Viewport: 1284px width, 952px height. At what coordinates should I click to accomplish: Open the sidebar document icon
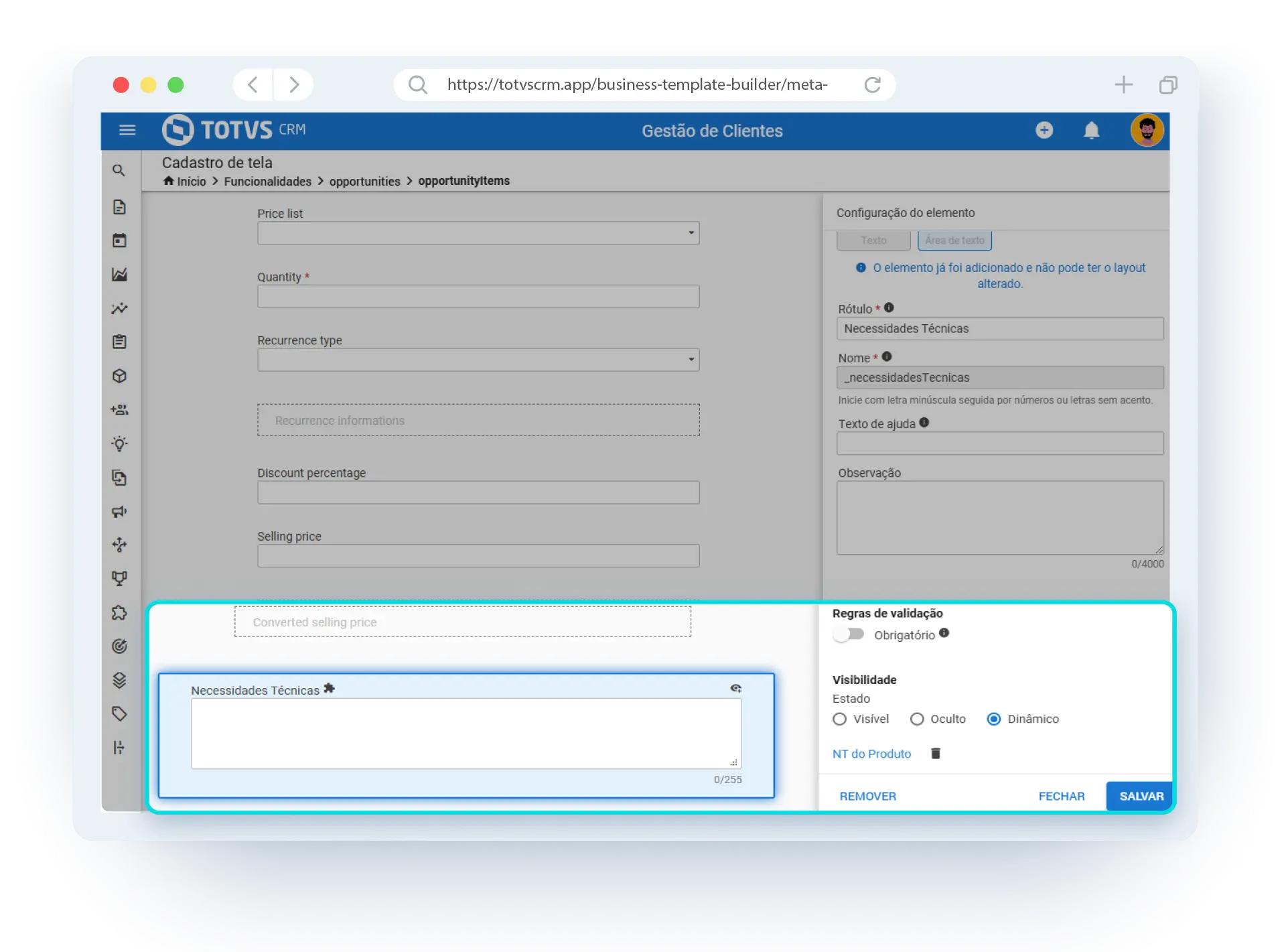(119, 207)
